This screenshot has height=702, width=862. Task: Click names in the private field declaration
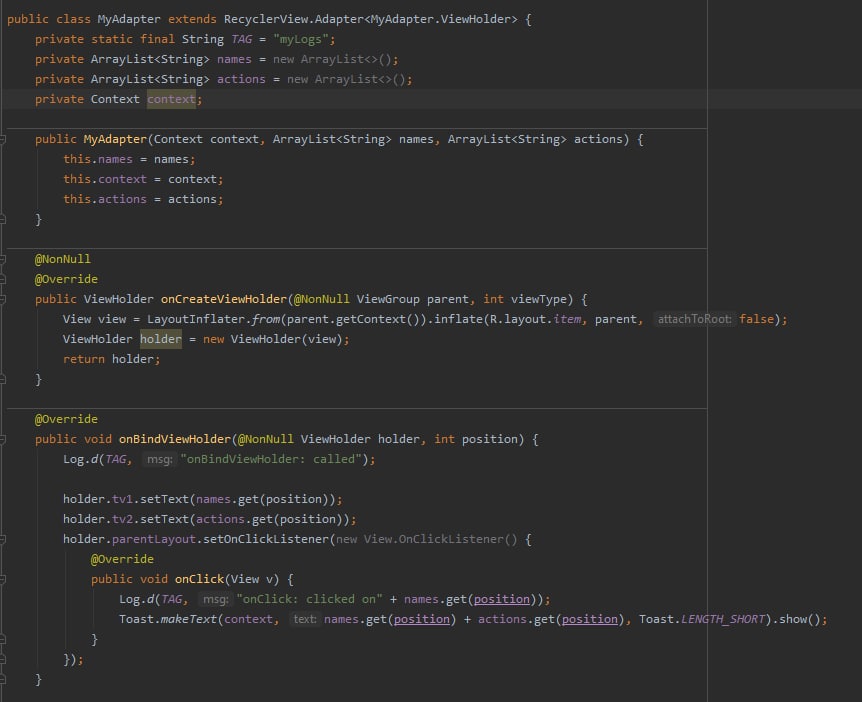point(234,59)
